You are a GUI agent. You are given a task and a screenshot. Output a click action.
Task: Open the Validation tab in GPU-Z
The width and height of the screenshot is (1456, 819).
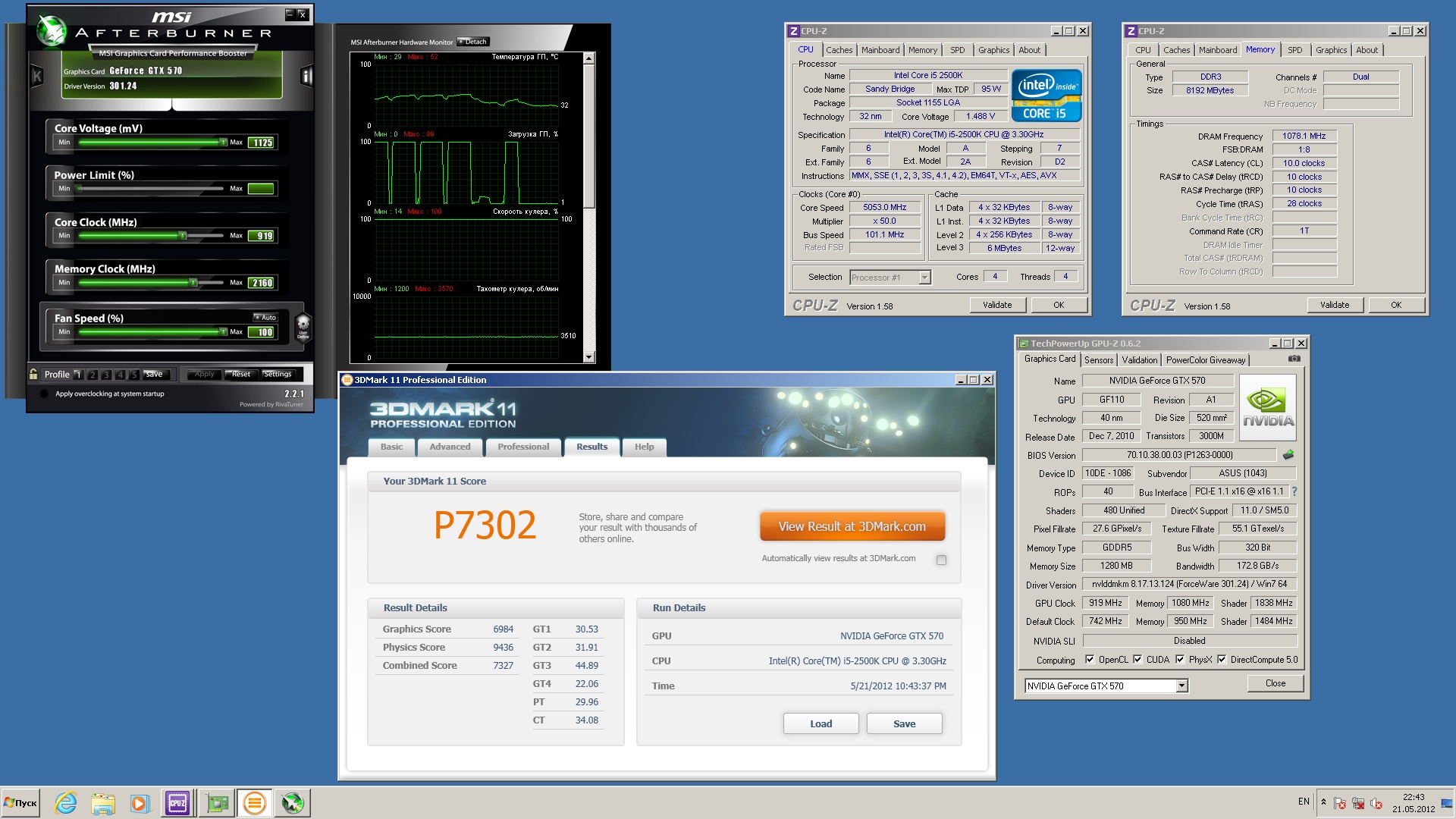1140,360
